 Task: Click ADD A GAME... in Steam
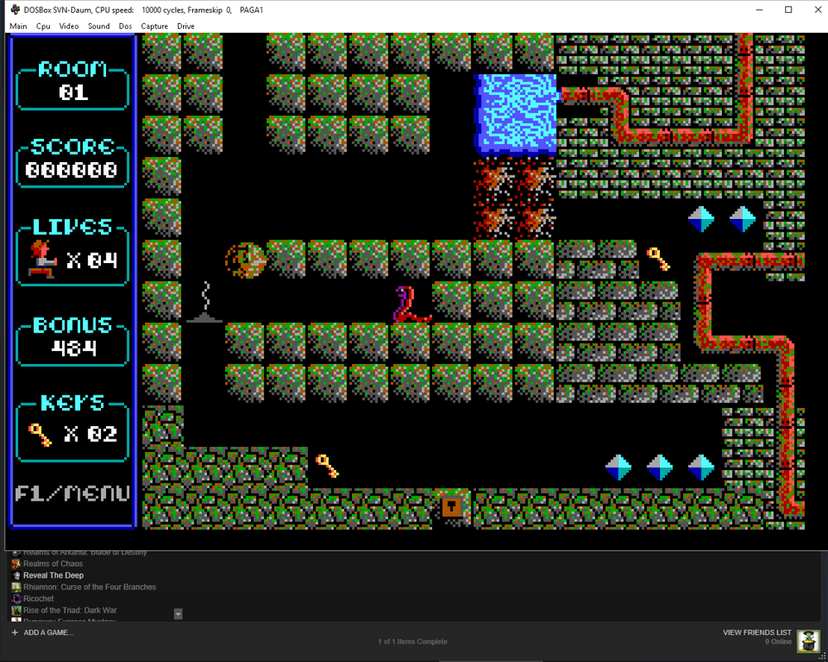pyautogui.click(x=49, y=632)
